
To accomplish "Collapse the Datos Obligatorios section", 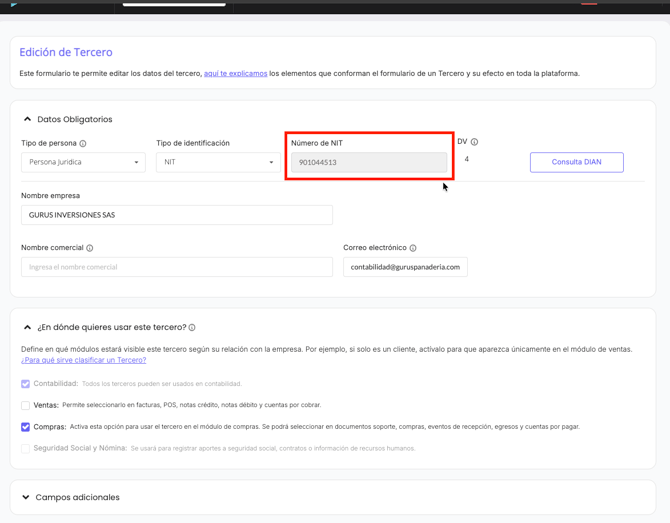I will tap(27, 120).
